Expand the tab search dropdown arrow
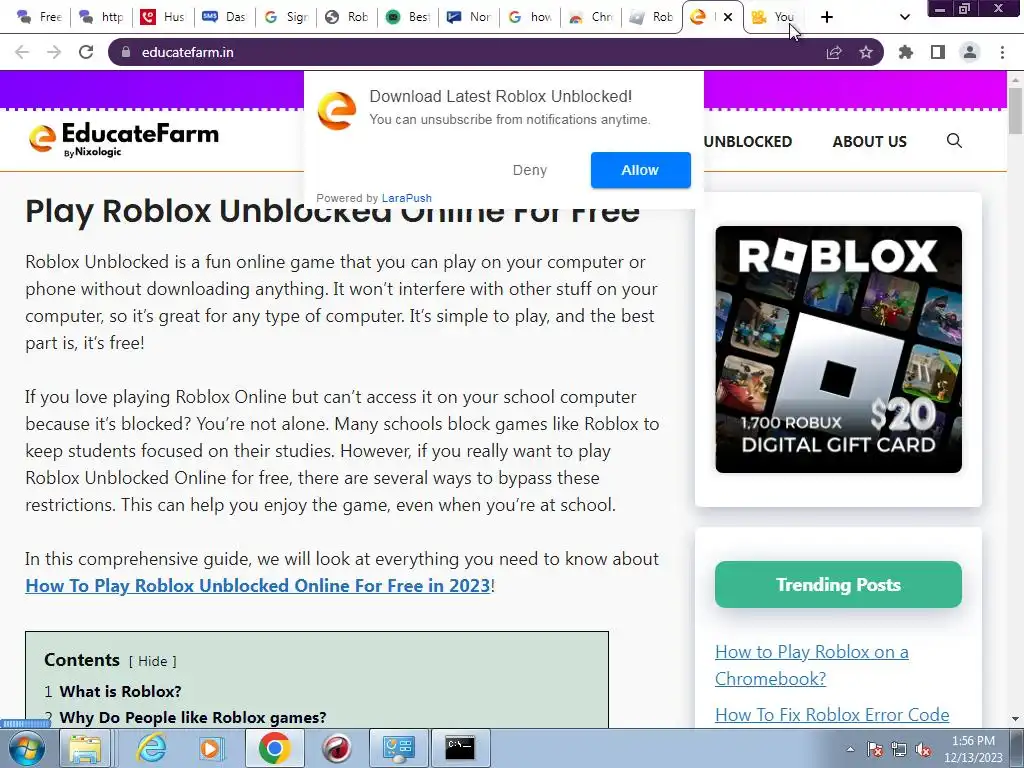The height and width of the screenshot is (768, 1024). click(904, 17)
